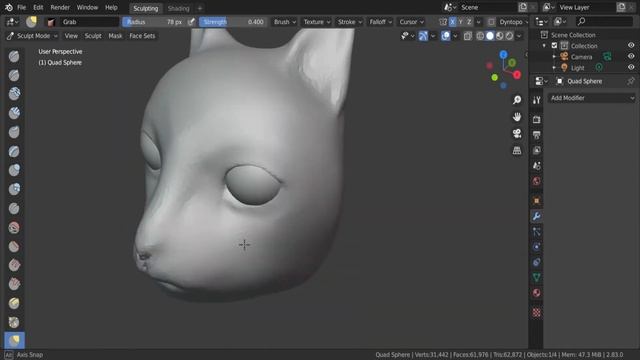Select the Smooth brush tool
Screen dimensions: 640x360
tap(14, 227)
